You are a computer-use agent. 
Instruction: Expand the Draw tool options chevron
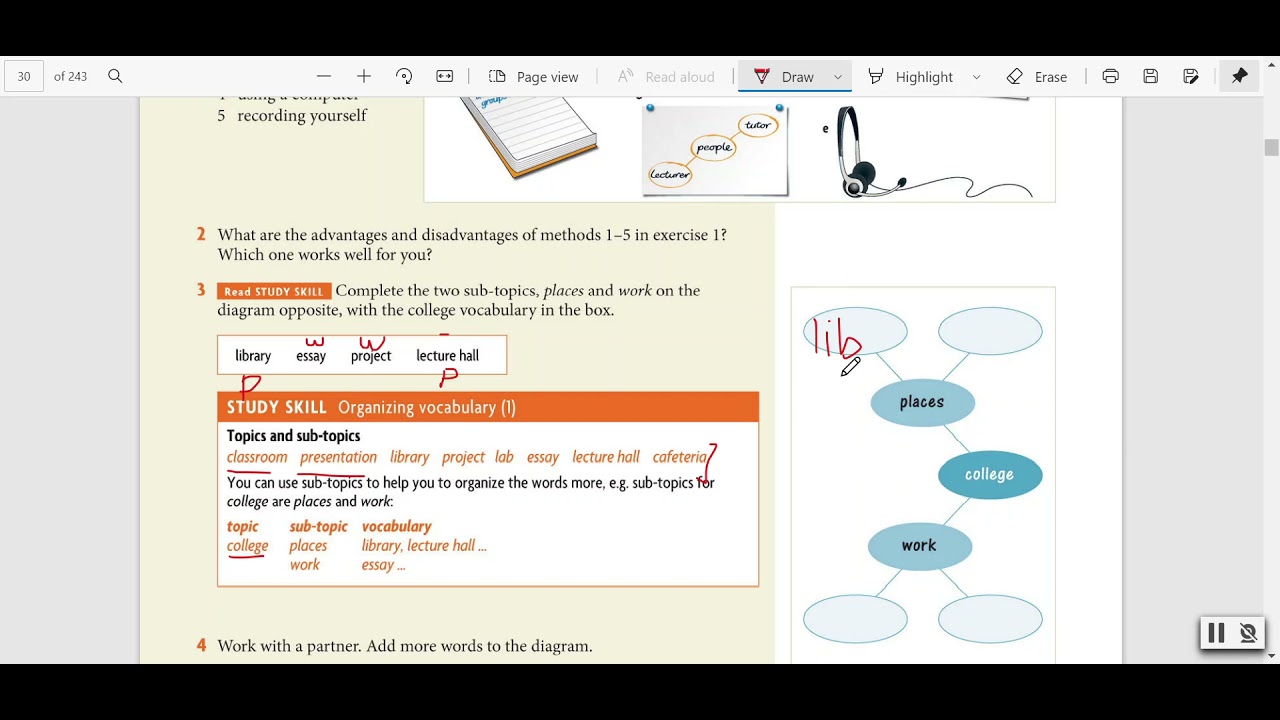(838, 77)
